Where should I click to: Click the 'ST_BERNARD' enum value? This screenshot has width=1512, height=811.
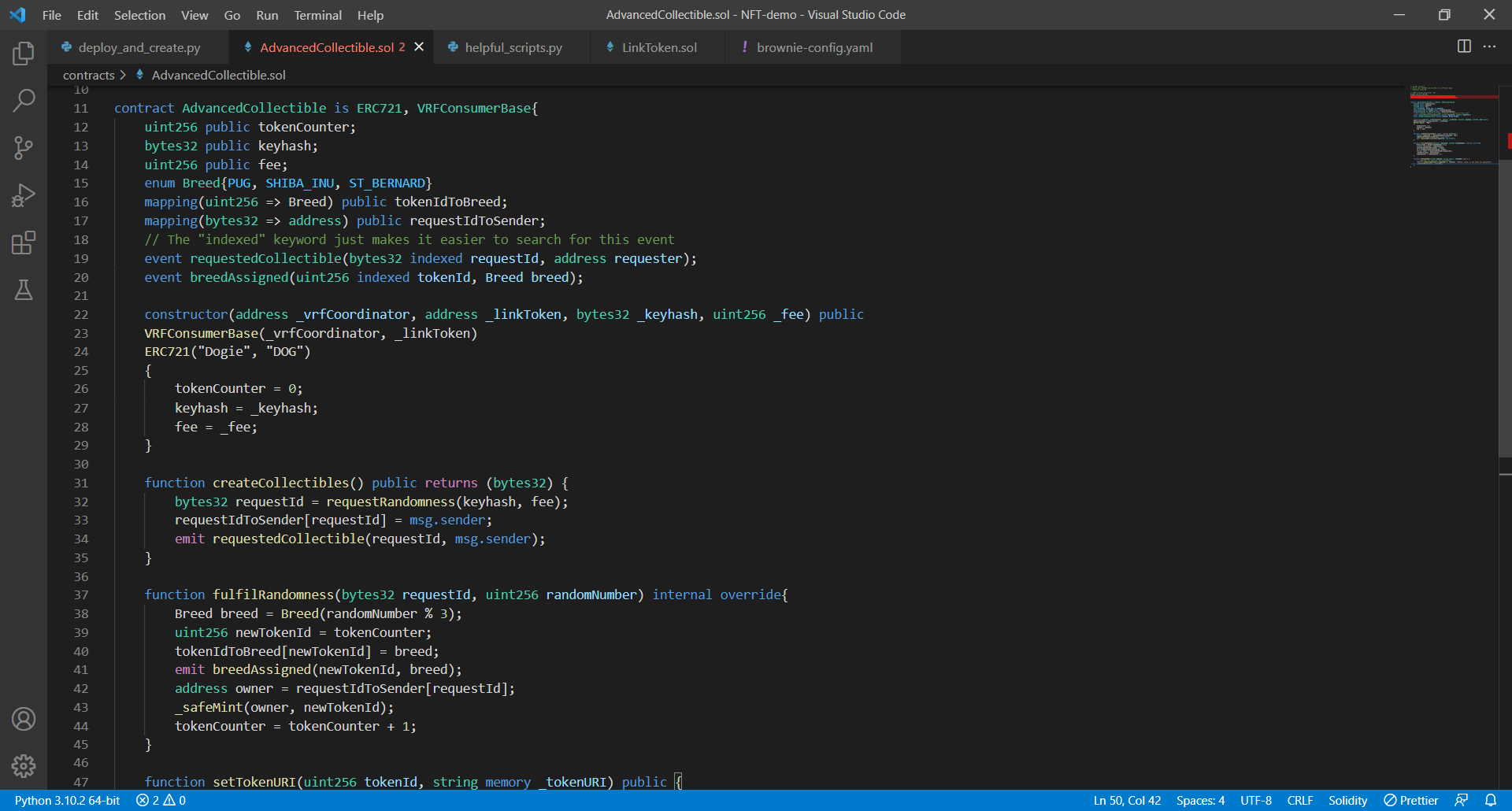(387, 183)
